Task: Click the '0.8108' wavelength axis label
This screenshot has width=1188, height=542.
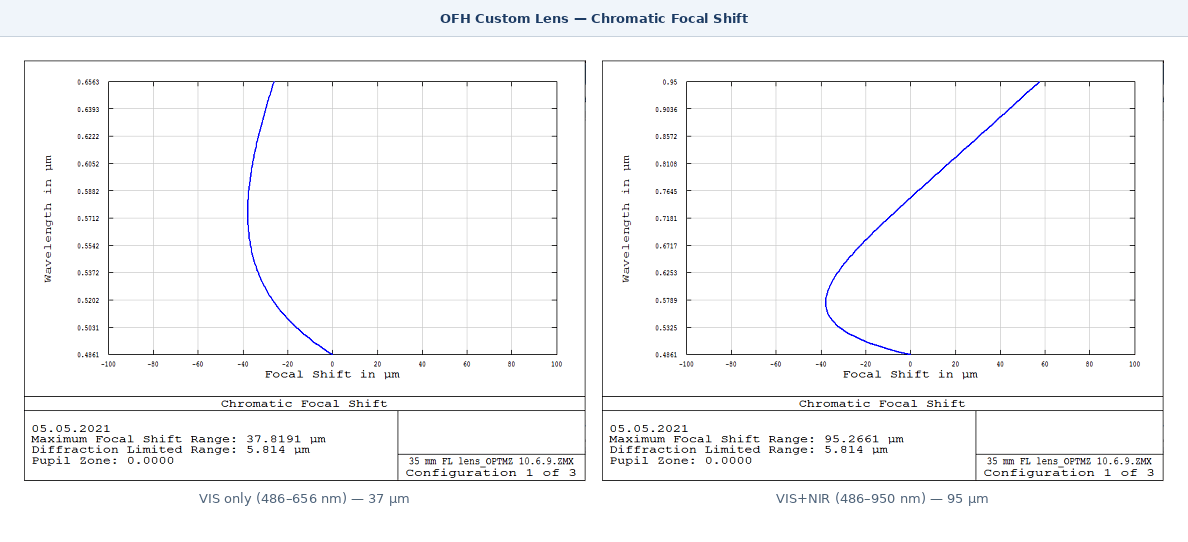Action: coord(666,164)
